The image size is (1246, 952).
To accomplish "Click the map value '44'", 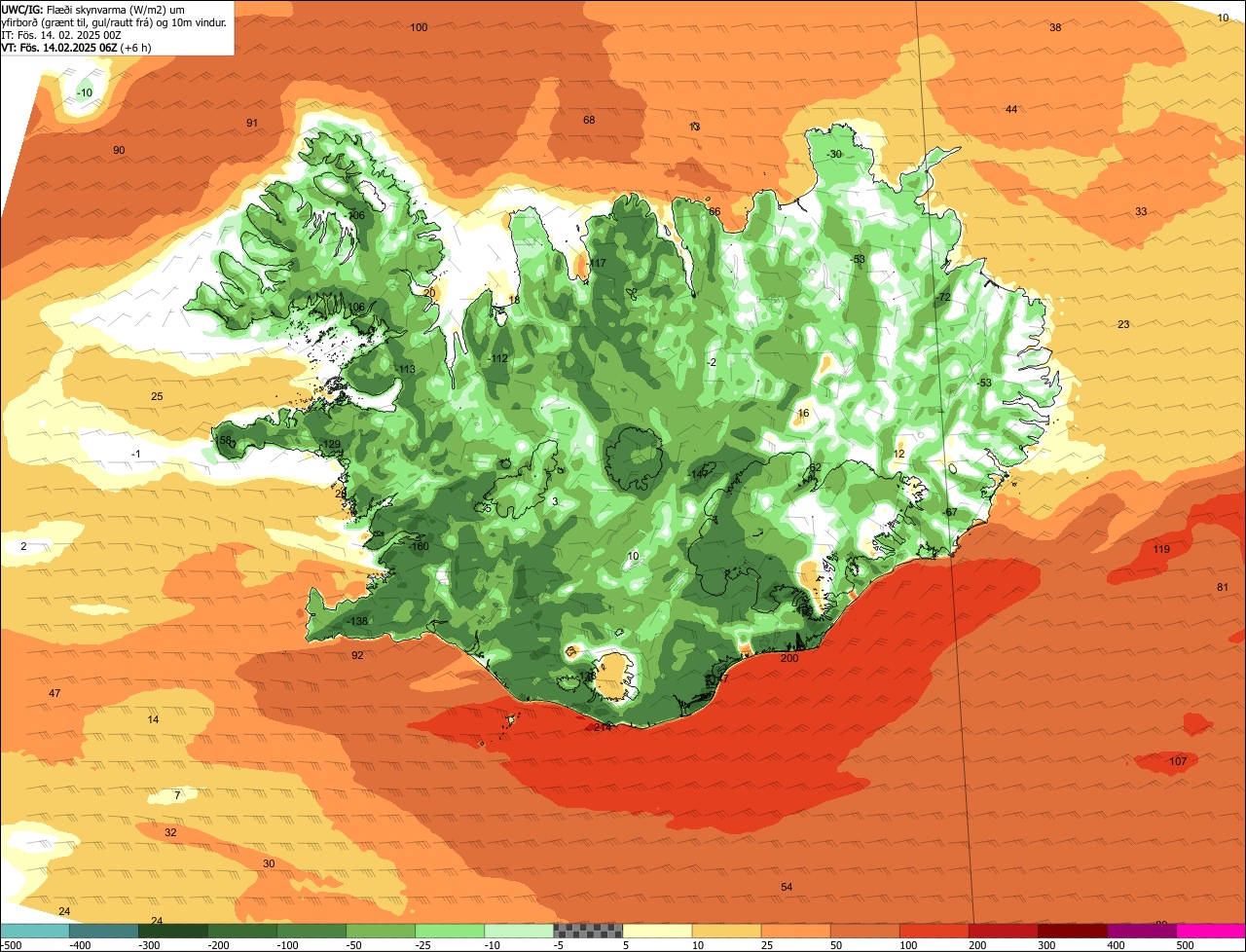I will [1011, 109].
